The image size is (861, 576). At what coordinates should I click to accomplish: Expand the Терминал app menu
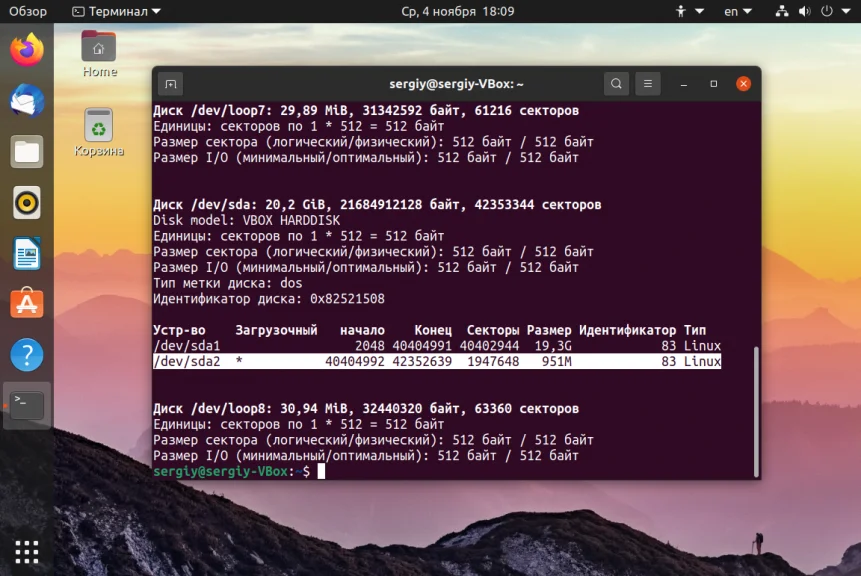pyautogui.click(x=116, y=11)
